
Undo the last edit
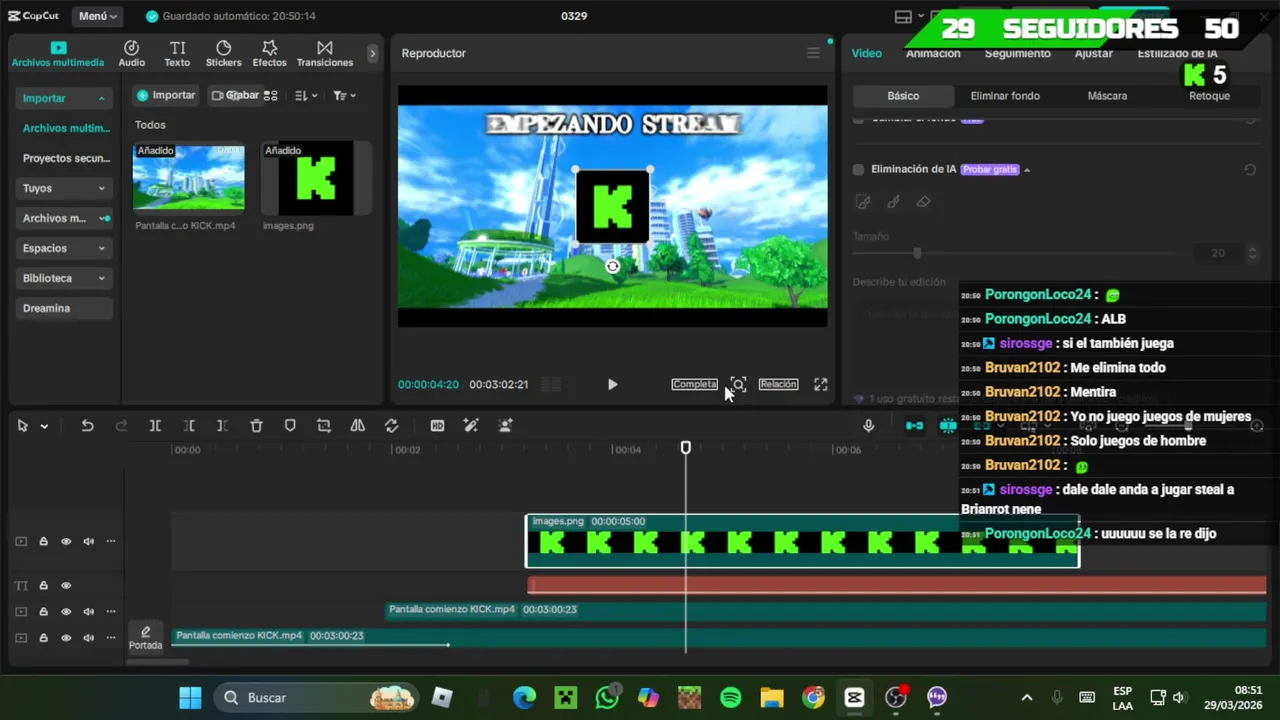87,426
